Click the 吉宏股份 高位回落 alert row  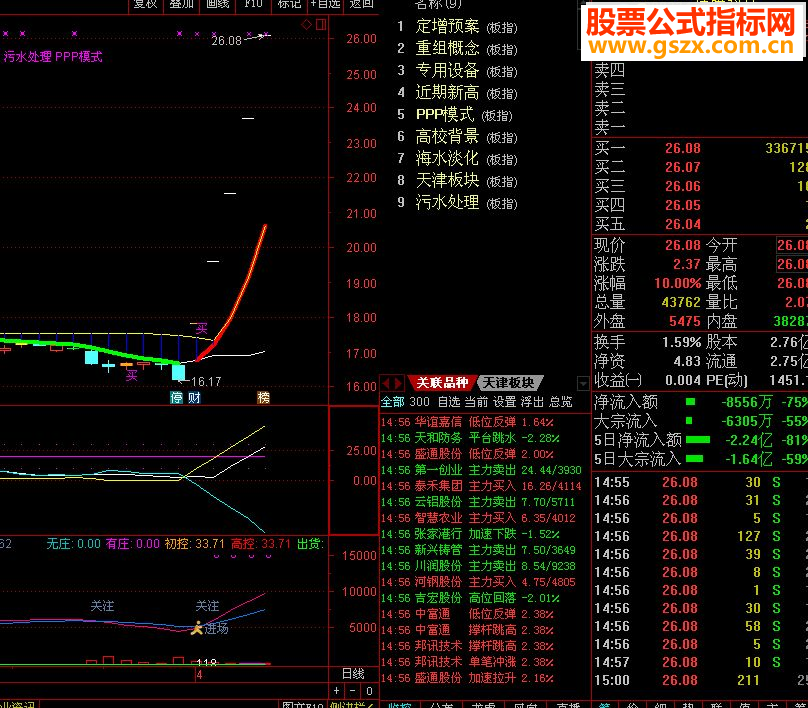[x=470, y=599]
